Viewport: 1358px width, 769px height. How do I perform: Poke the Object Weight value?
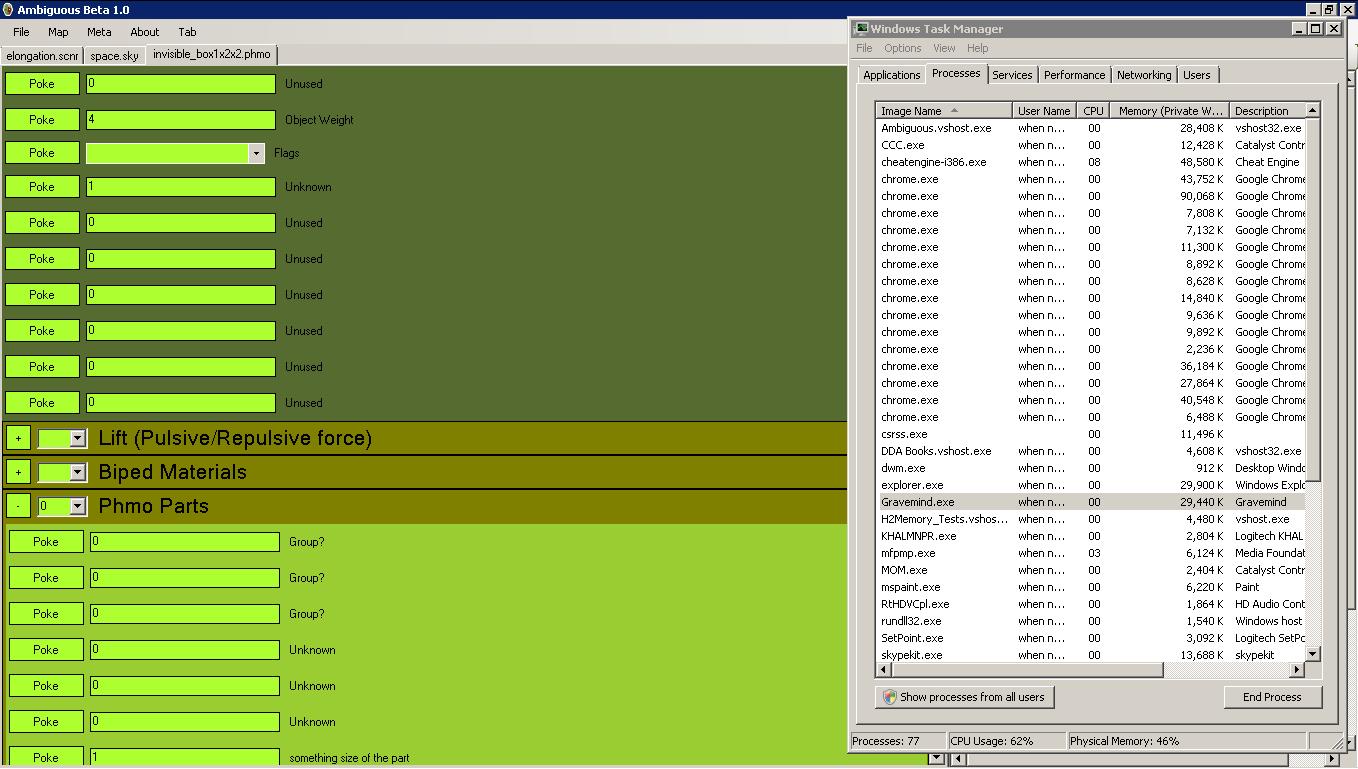pyautogui.click(x=42, y=120)
